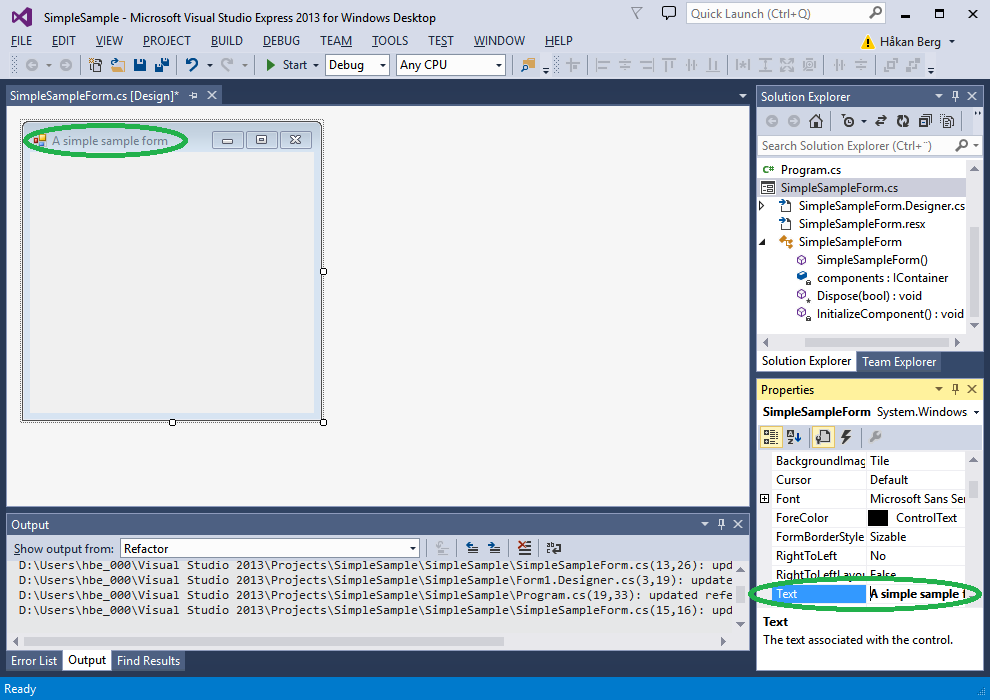Click the Output horizontal scrollbar

tap(264, 641)
